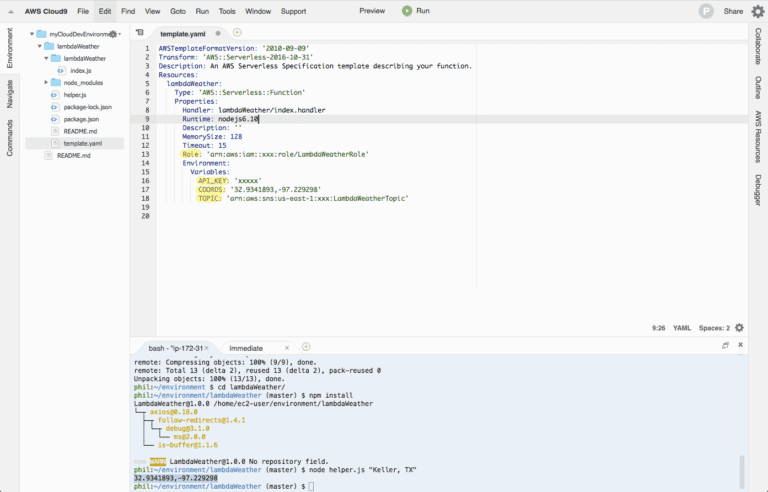
Task: Open the Outline side panel
Action: 758,87
